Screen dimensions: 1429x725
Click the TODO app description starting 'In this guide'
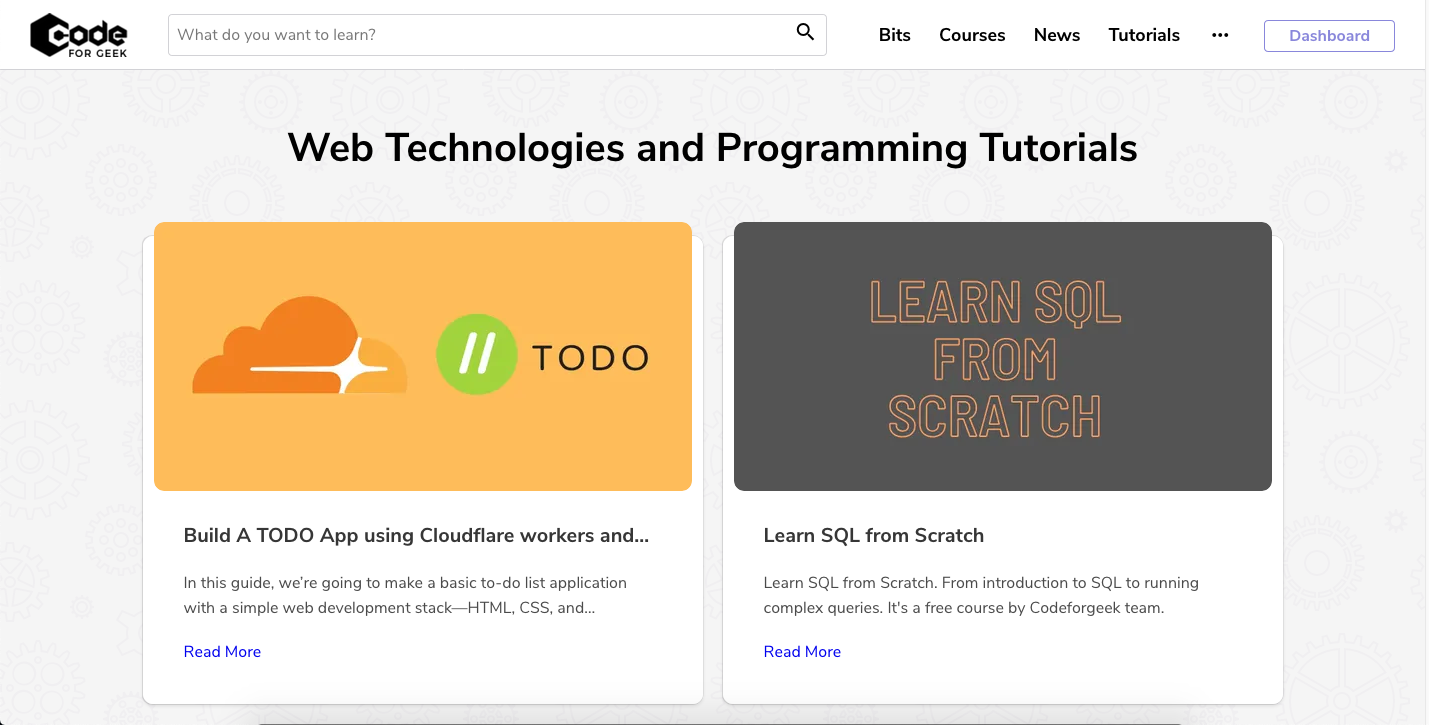[x=405, y=595]
